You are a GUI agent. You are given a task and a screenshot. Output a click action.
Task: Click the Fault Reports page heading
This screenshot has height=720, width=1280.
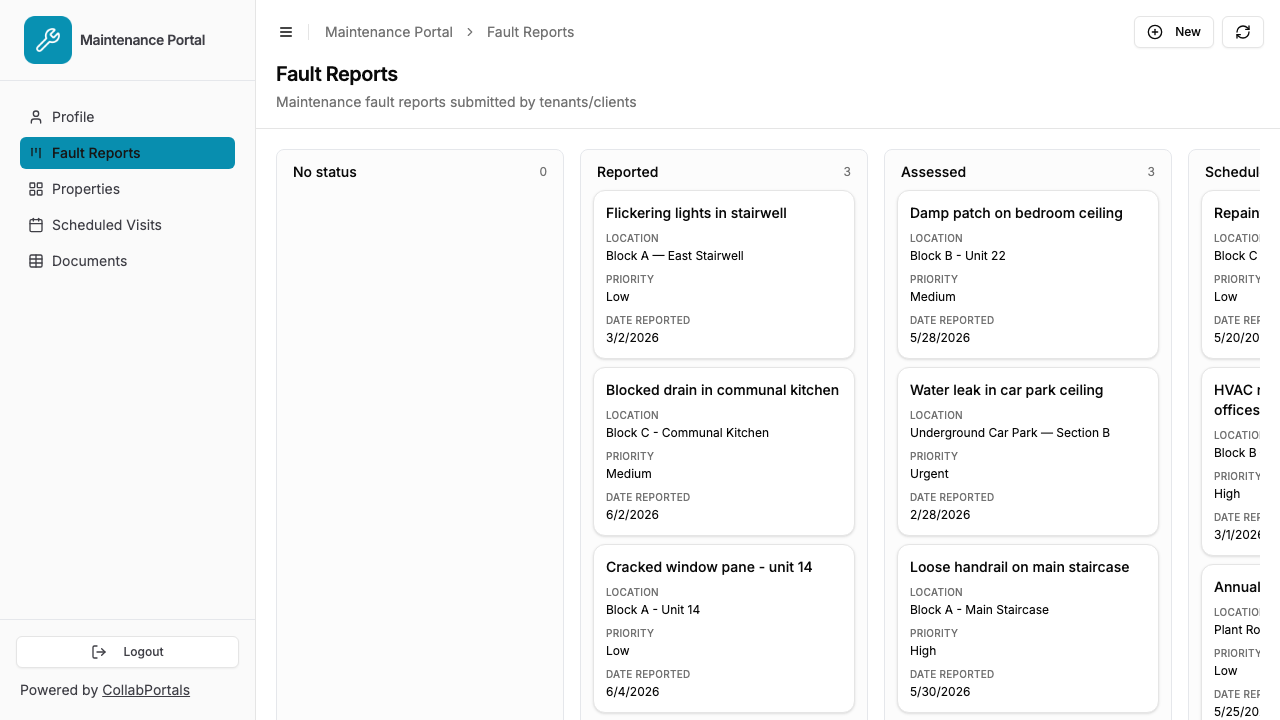[x=337, y=74]
